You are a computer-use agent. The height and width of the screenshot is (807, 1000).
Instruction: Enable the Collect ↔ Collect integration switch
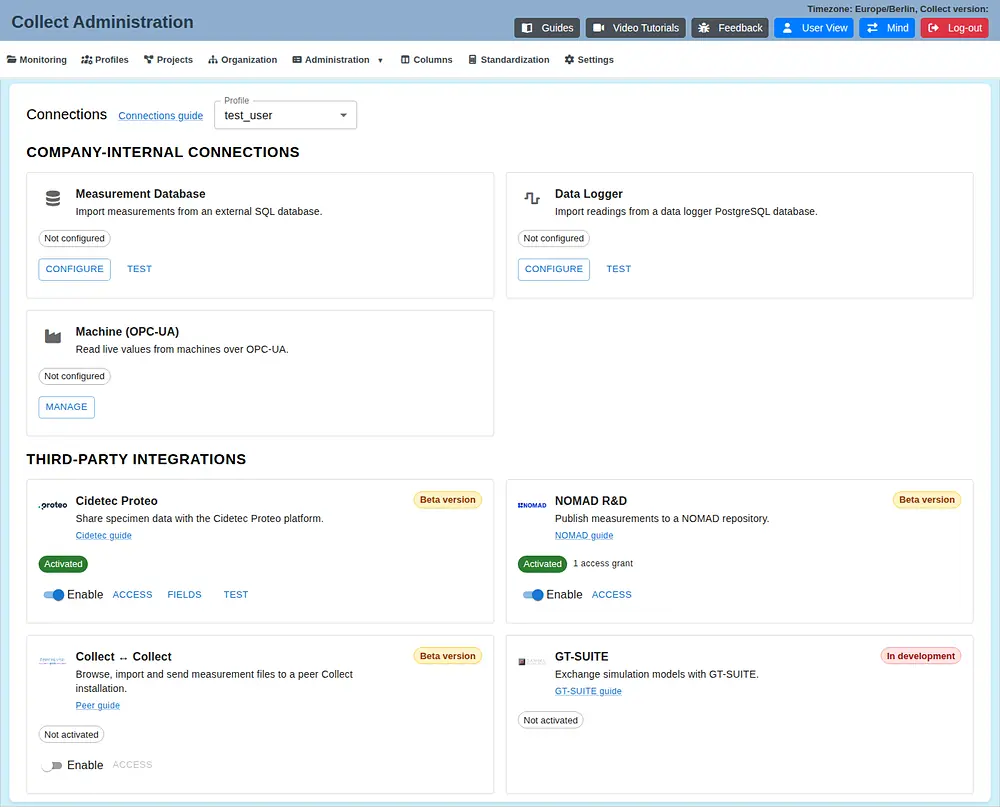(51, 765)
